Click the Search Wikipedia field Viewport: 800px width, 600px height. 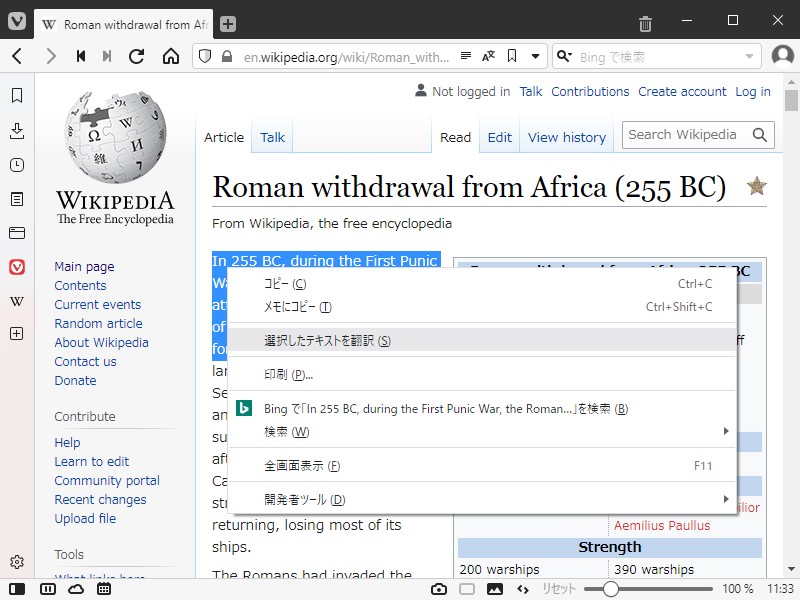686,135
